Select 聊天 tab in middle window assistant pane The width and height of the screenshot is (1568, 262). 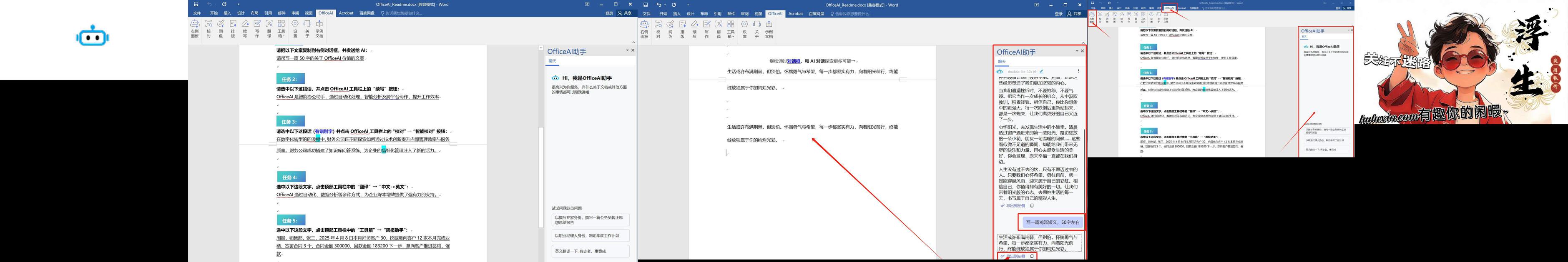tap(1002, 61)
